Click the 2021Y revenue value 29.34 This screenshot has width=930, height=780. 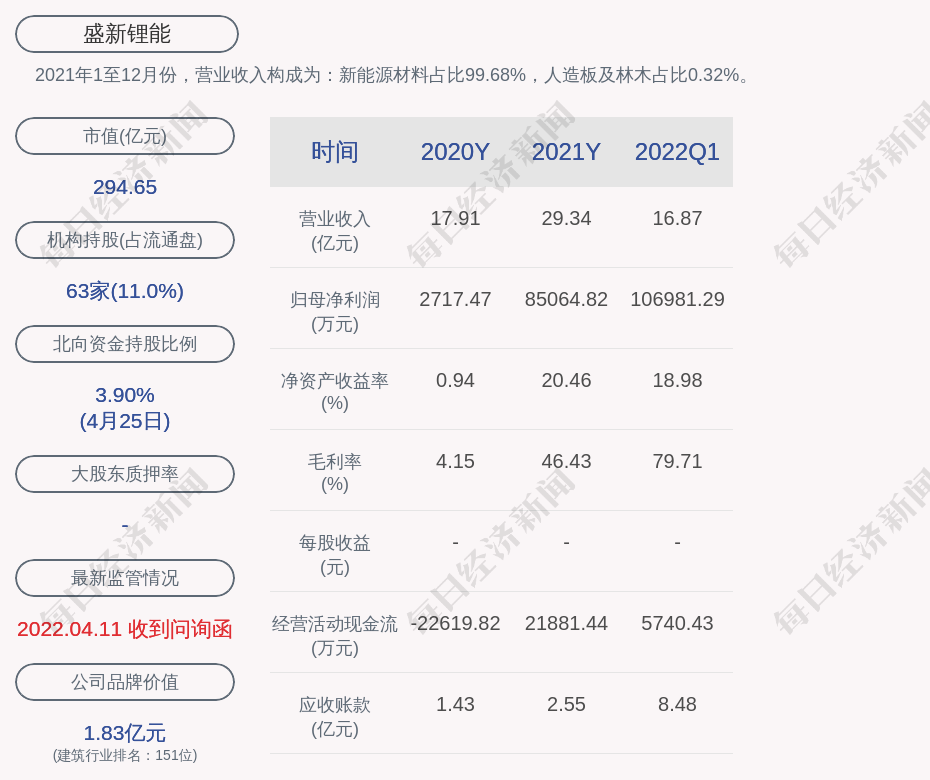pos(566,218)
